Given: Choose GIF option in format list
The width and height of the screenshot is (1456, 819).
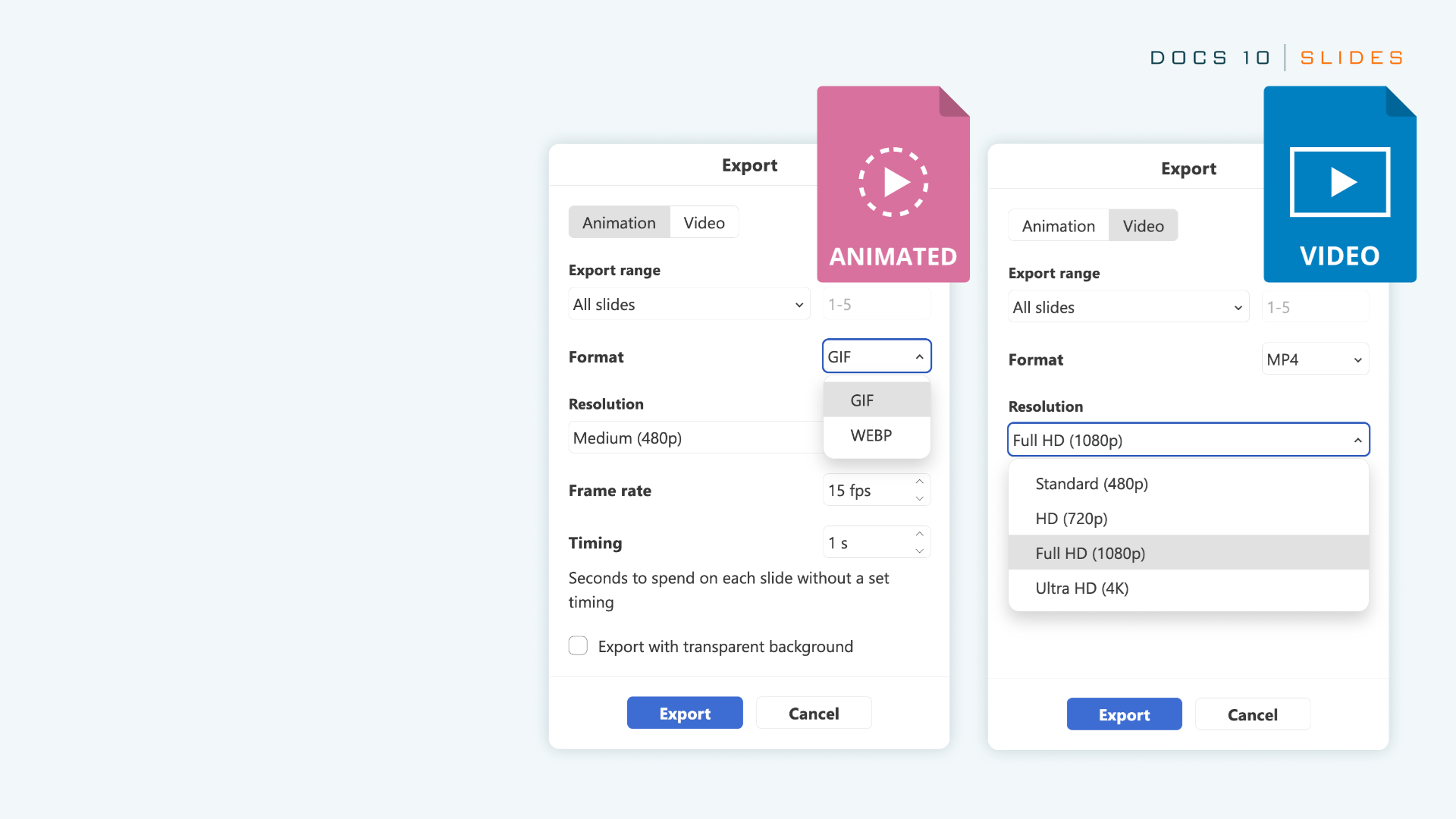Looking at the screenshot, I should tap(877, 400).
